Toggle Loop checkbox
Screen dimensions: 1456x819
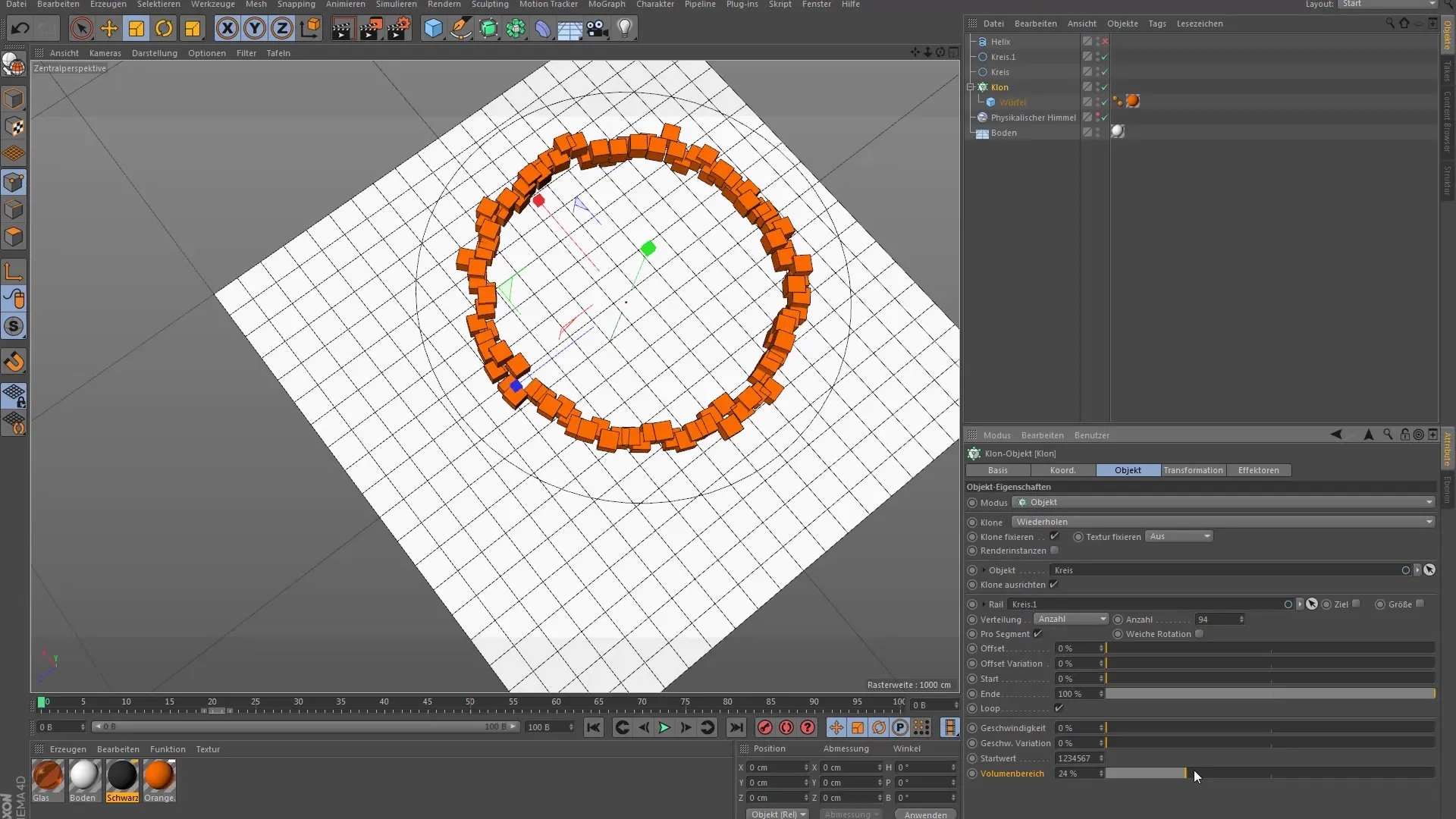coord(1059,708)
